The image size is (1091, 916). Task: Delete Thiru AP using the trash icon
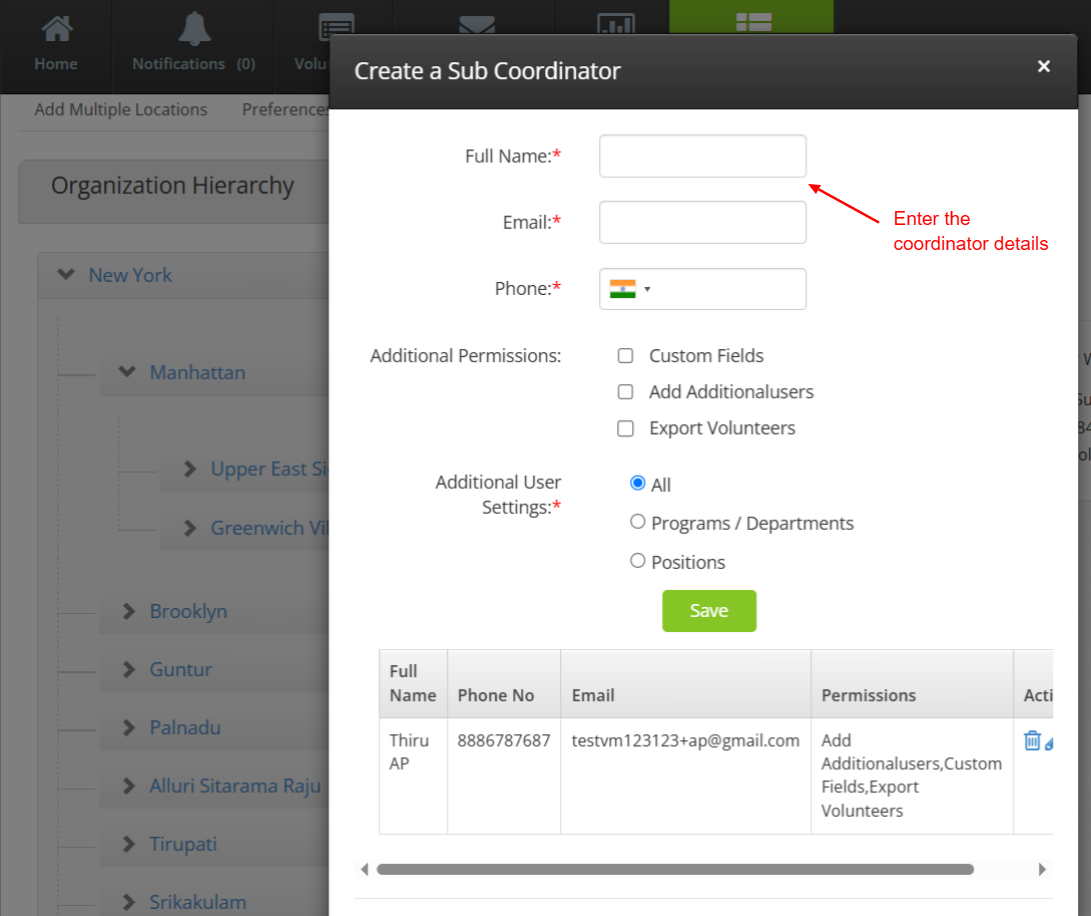(1032, 741)
